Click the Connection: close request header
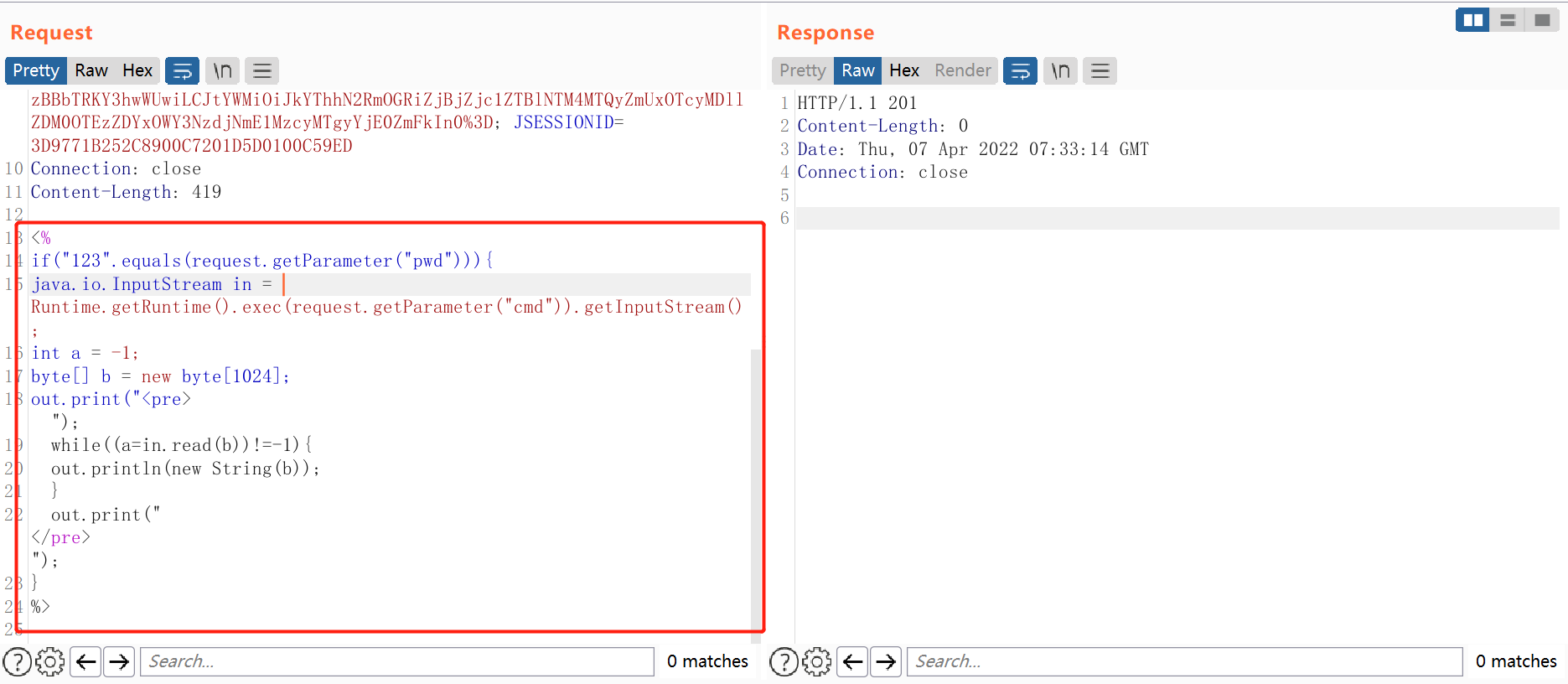The width and height of the screenshot is (1568, 684). coord(116,168)
